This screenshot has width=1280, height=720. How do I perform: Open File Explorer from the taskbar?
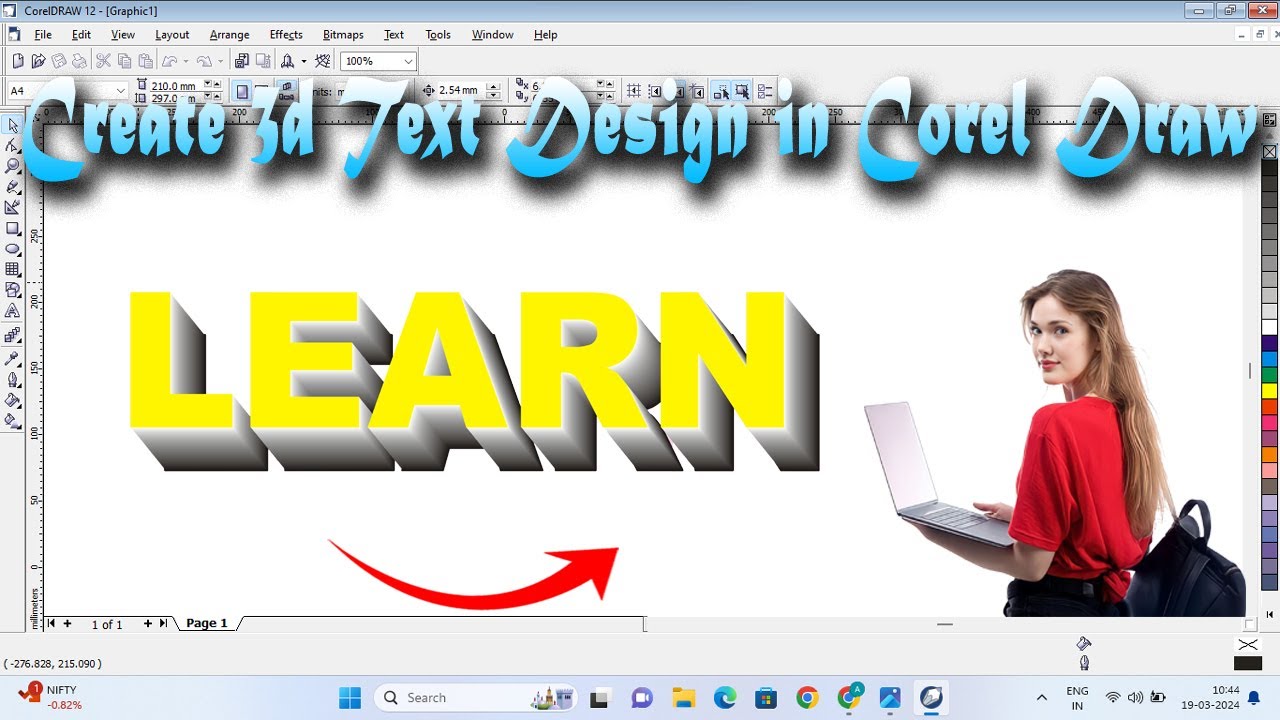click(684, 697)
